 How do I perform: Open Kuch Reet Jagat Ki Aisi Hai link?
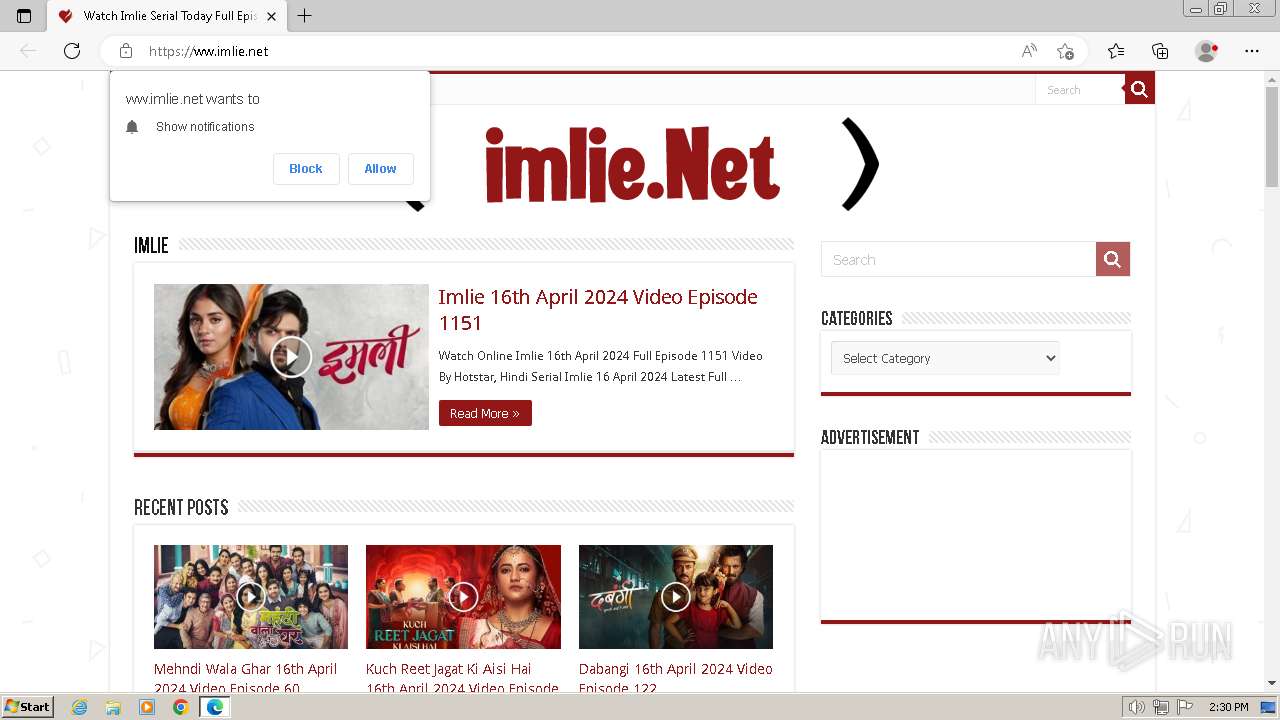click(462, 677)
